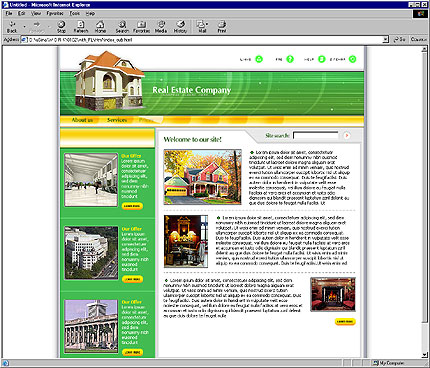Click the white office building thumbnail
This screenshot has height=368, width=430.
(91, 253)
